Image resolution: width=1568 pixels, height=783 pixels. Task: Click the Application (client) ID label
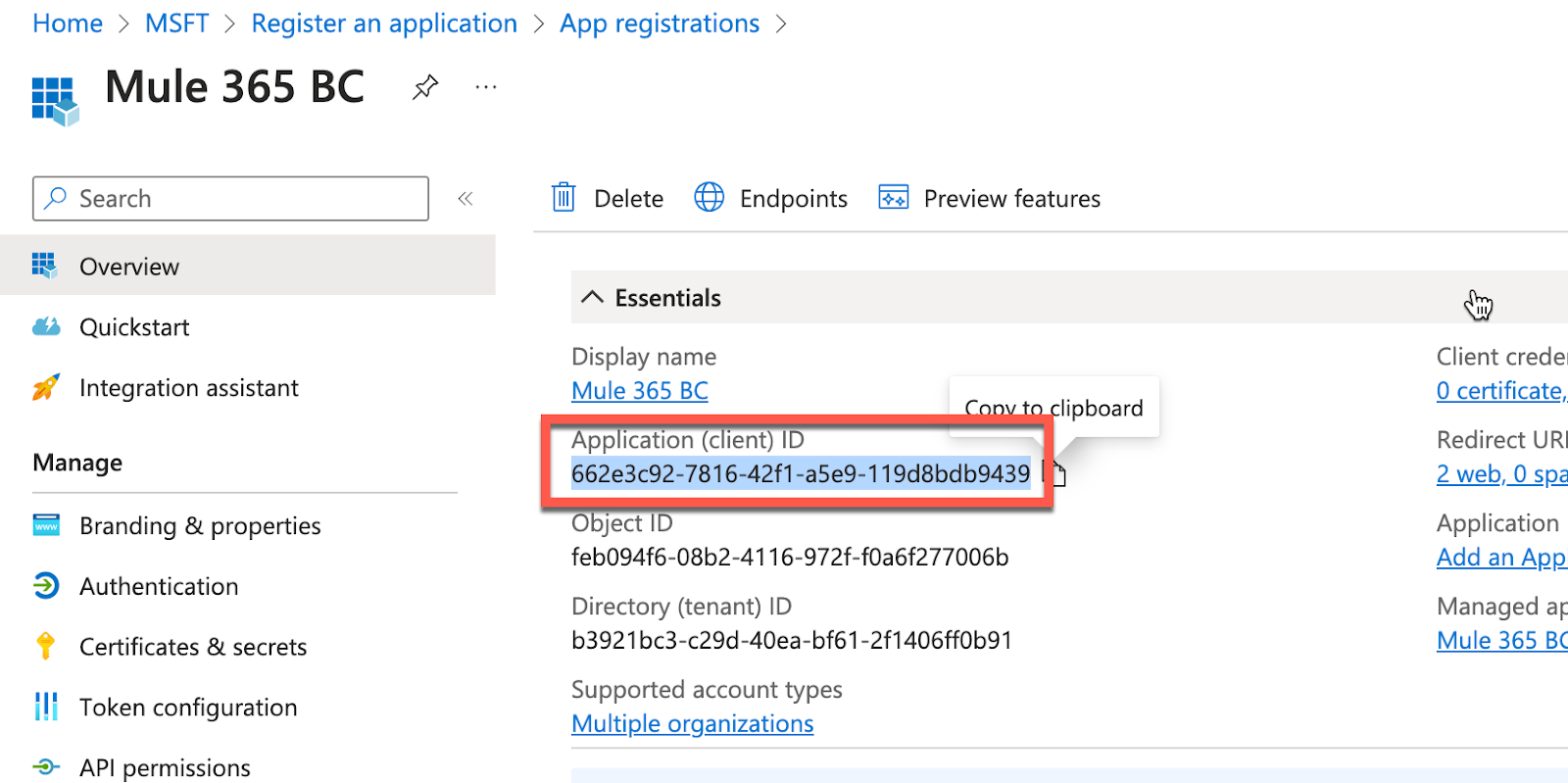pyautogui.click(x=688, y=440)
